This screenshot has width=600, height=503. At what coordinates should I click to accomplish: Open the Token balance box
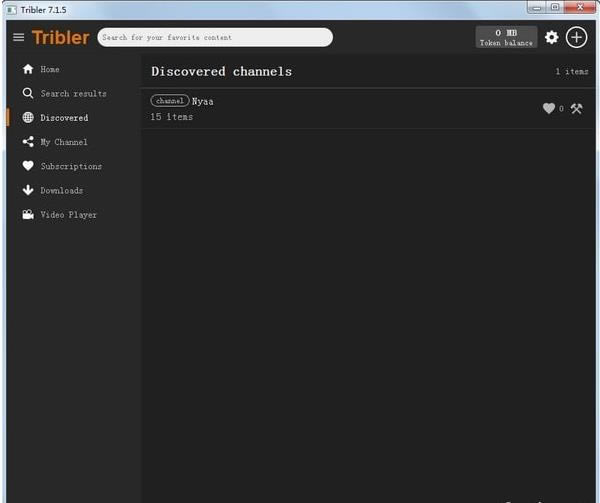coord(506,37)
